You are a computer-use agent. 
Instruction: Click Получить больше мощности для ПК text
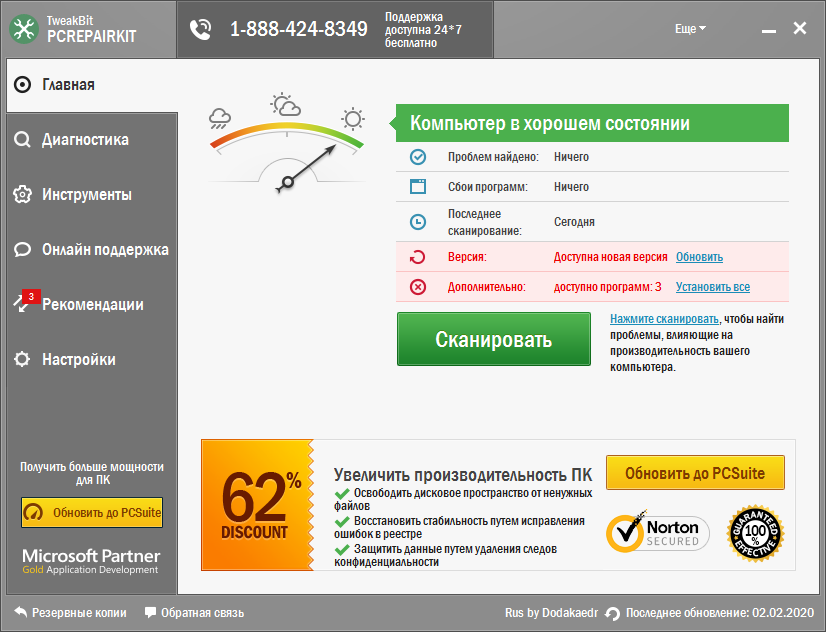click(x=92, y=473)
